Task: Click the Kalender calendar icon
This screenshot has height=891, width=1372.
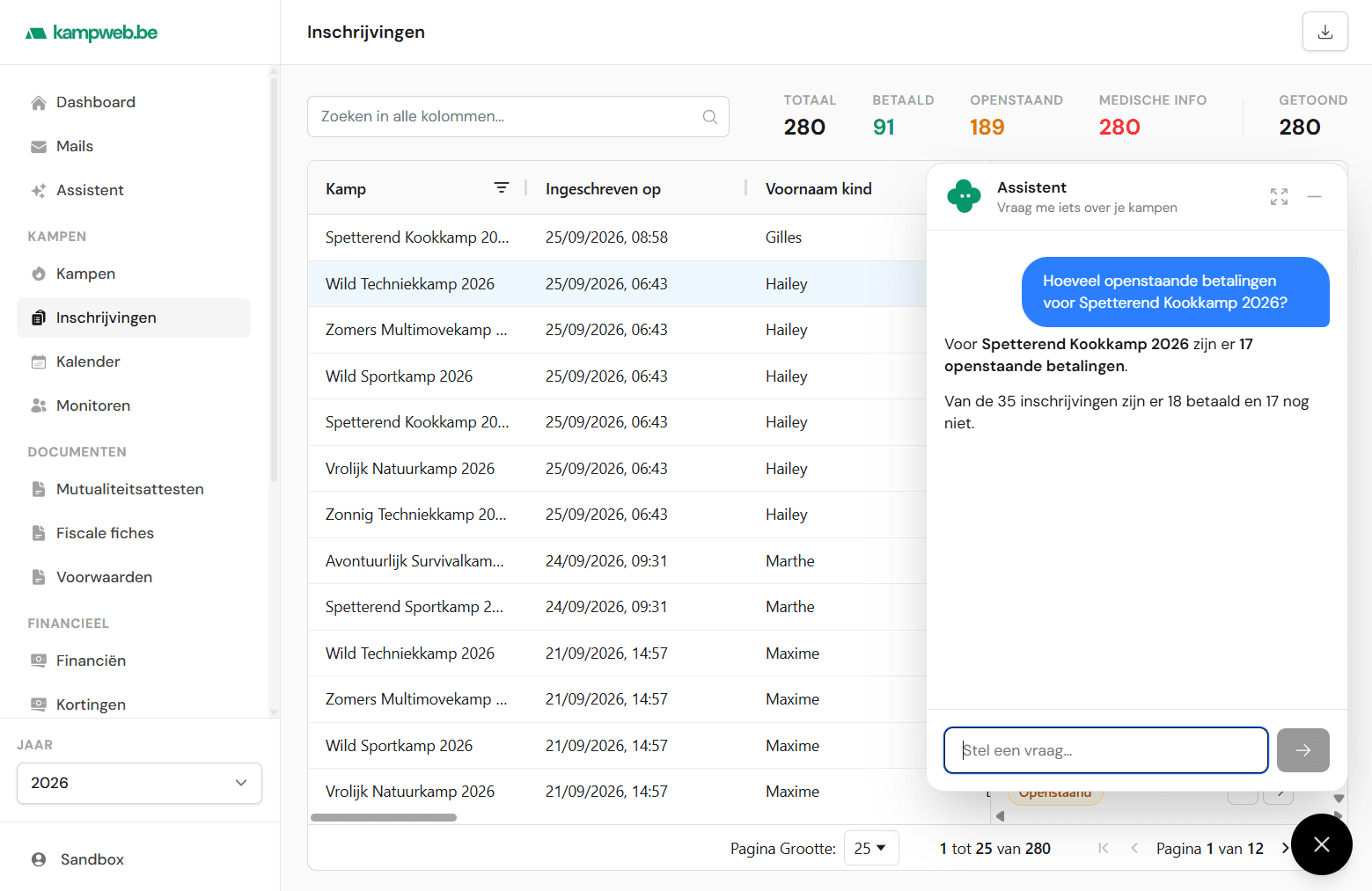Action: (39, 362)
